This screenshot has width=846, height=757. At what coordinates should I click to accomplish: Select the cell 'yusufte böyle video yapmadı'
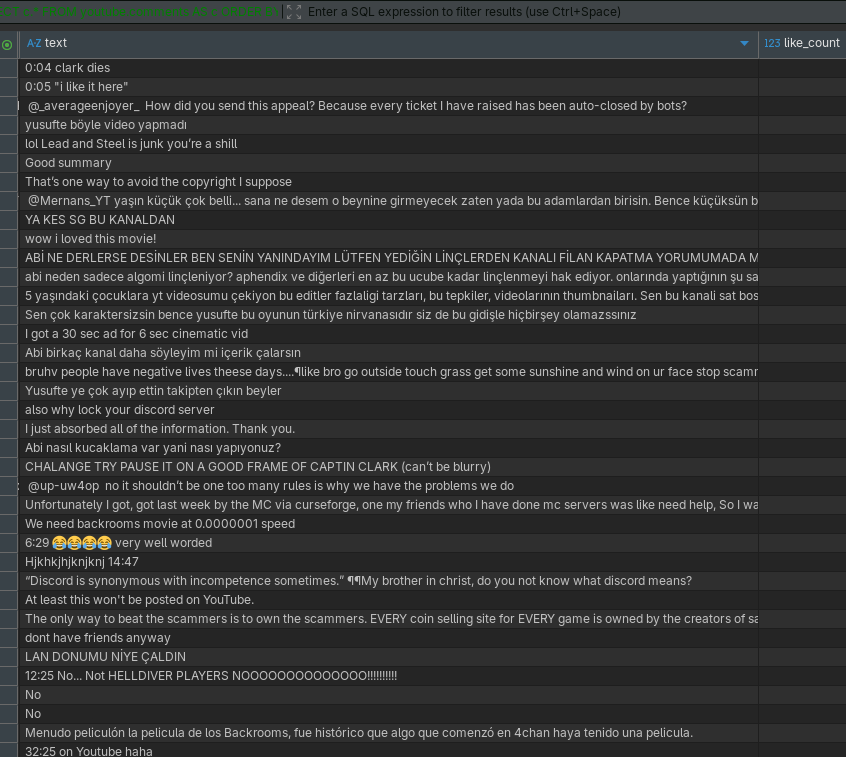point(388,125)
